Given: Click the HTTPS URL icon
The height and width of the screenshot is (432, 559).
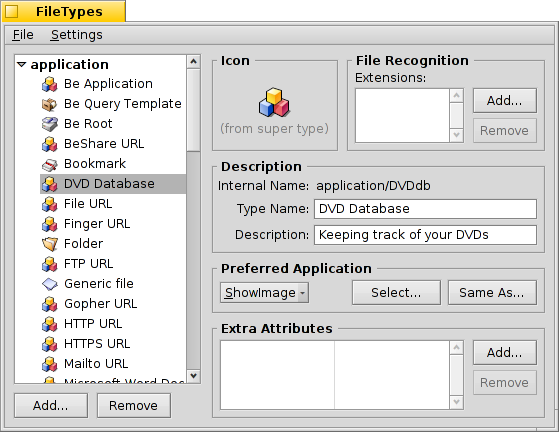Looking at the screenshot, I should pyautogui.click(x=50, y=344).
